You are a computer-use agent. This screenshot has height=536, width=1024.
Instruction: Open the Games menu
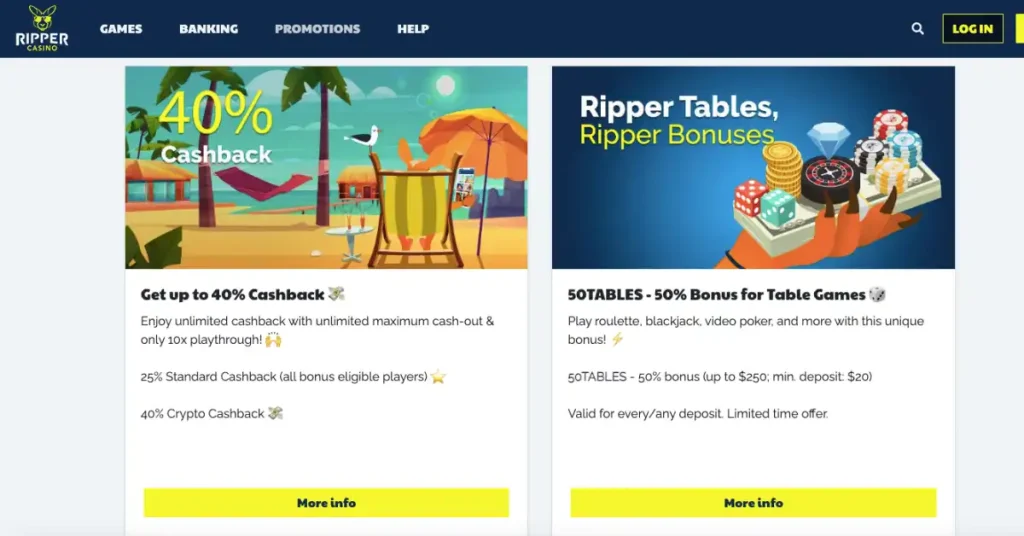pyautogui.click(x=121, y=29)
